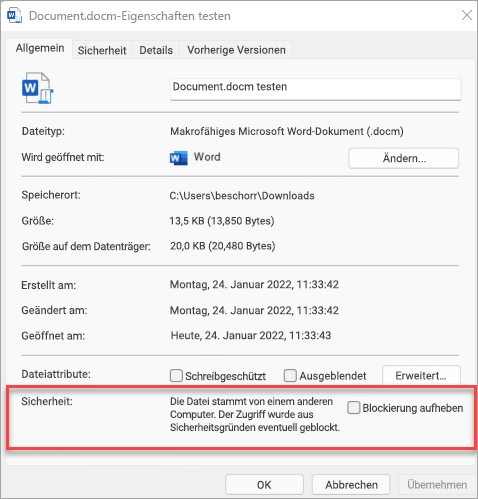Click the 'Sicherheit:' label near the bottom

47,401
